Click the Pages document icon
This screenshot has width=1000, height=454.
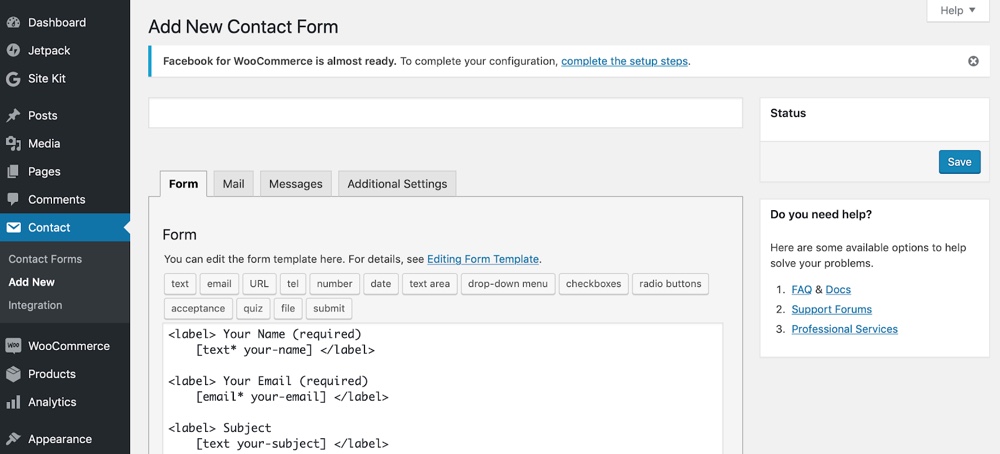(13, 172)
